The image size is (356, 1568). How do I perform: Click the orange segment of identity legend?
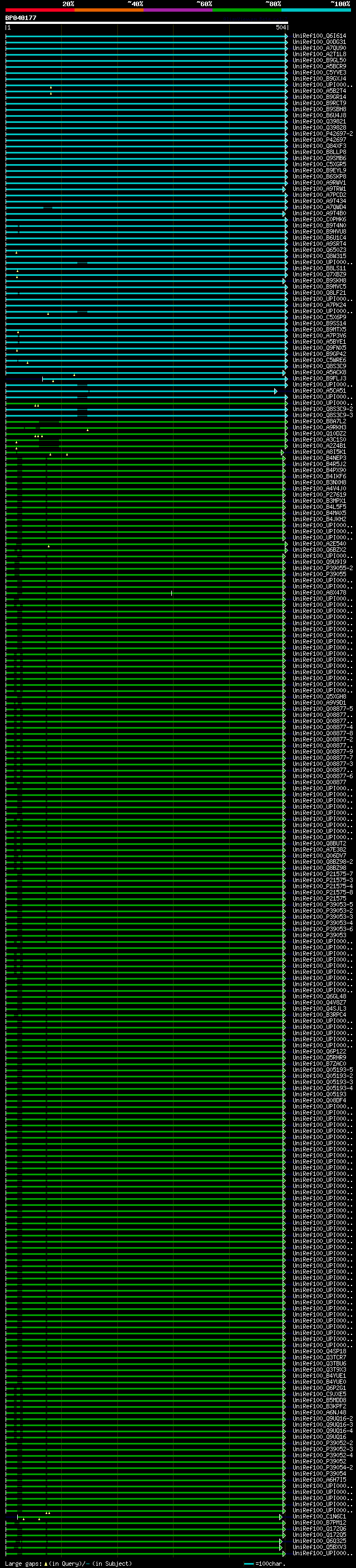coord(109,10)
